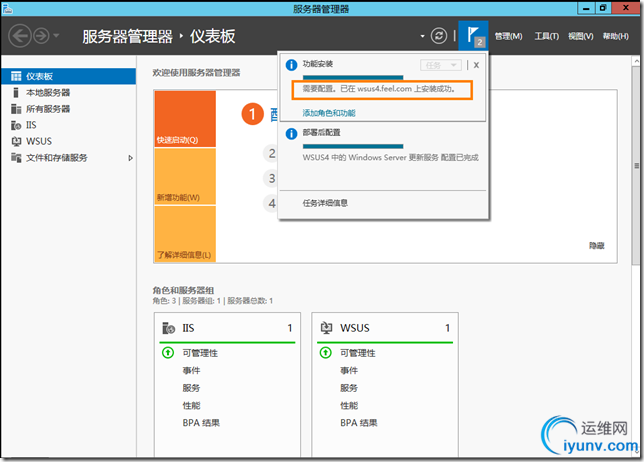The width and height of the screenshot is (644, 462).
Task: Open 事件 in the IIS tile
Action: tap(191, 371)
